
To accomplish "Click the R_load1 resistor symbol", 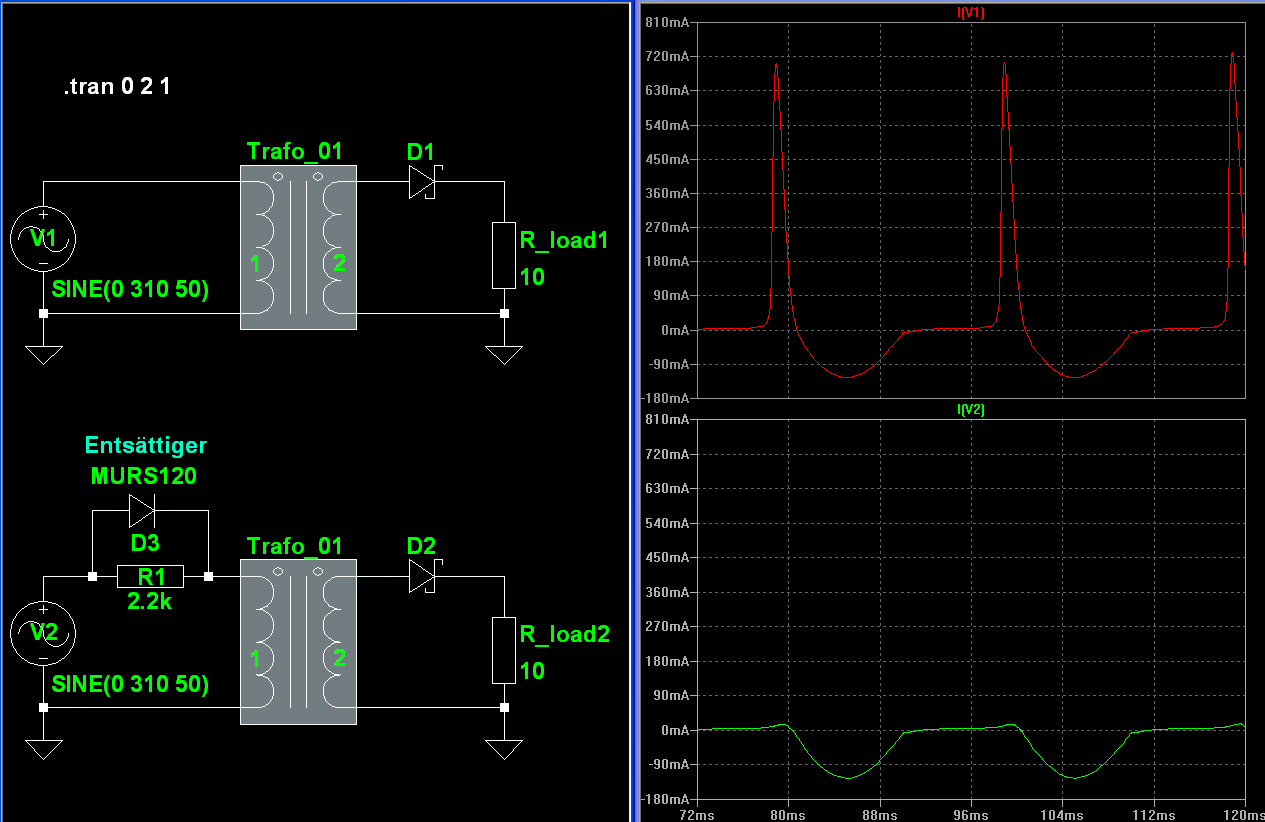I will click(504, 255).
